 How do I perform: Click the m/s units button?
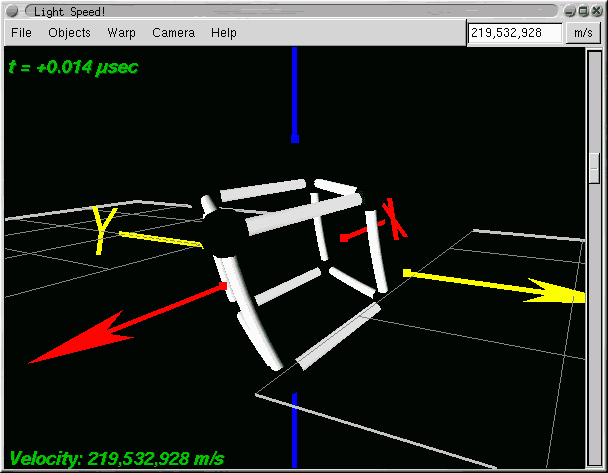point(583,33)
